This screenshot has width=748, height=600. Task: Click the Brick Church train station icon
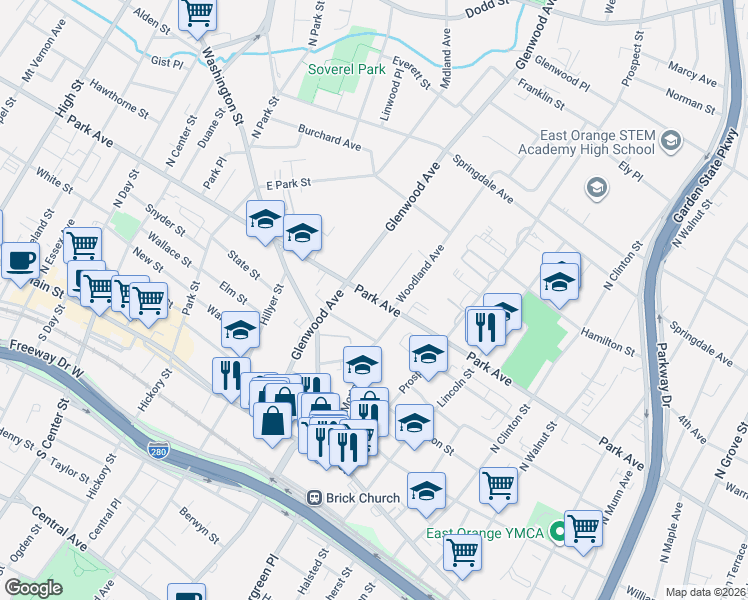tap(314, 498)
